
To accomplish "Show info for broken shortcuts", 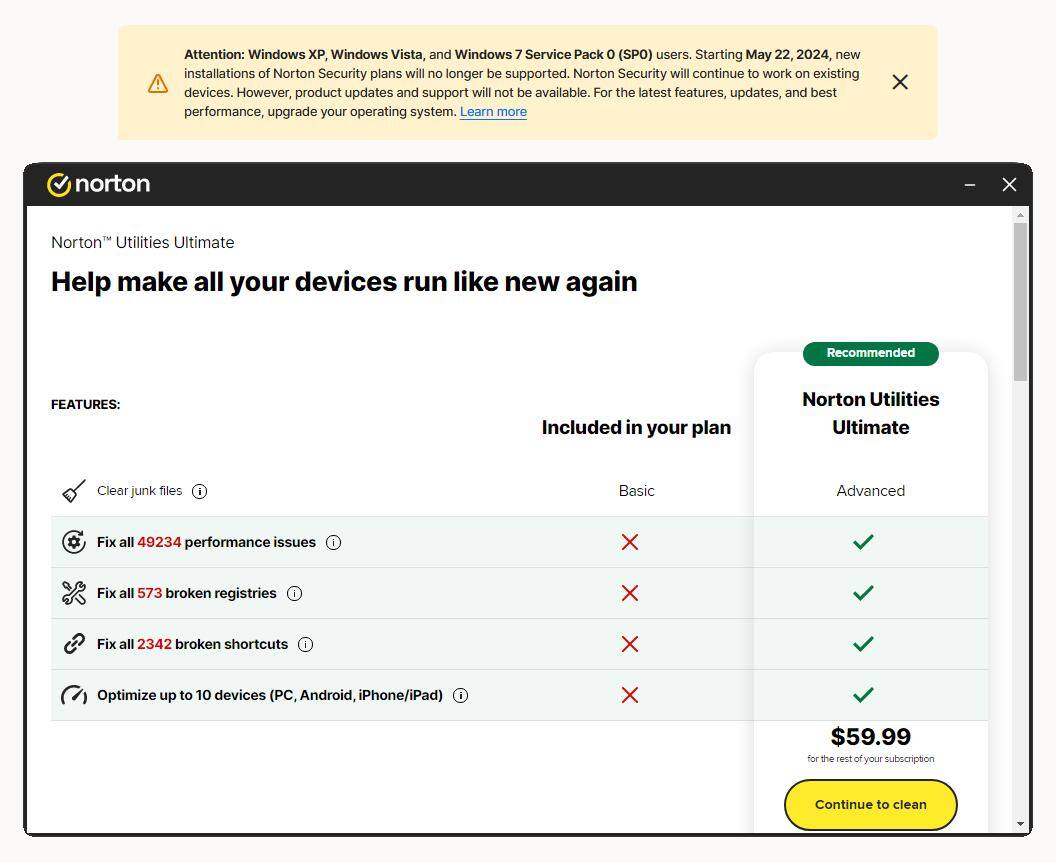I will point(305,644).
